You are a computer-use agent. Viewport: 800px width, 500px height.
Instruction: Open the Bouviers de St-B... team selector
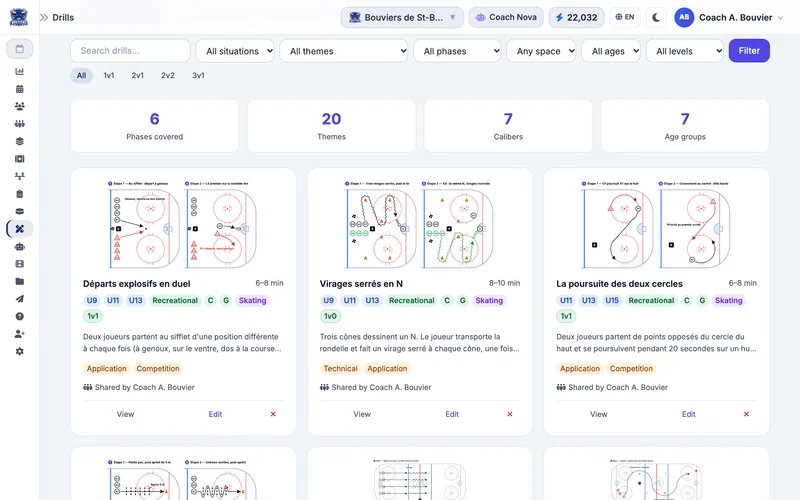402,17
